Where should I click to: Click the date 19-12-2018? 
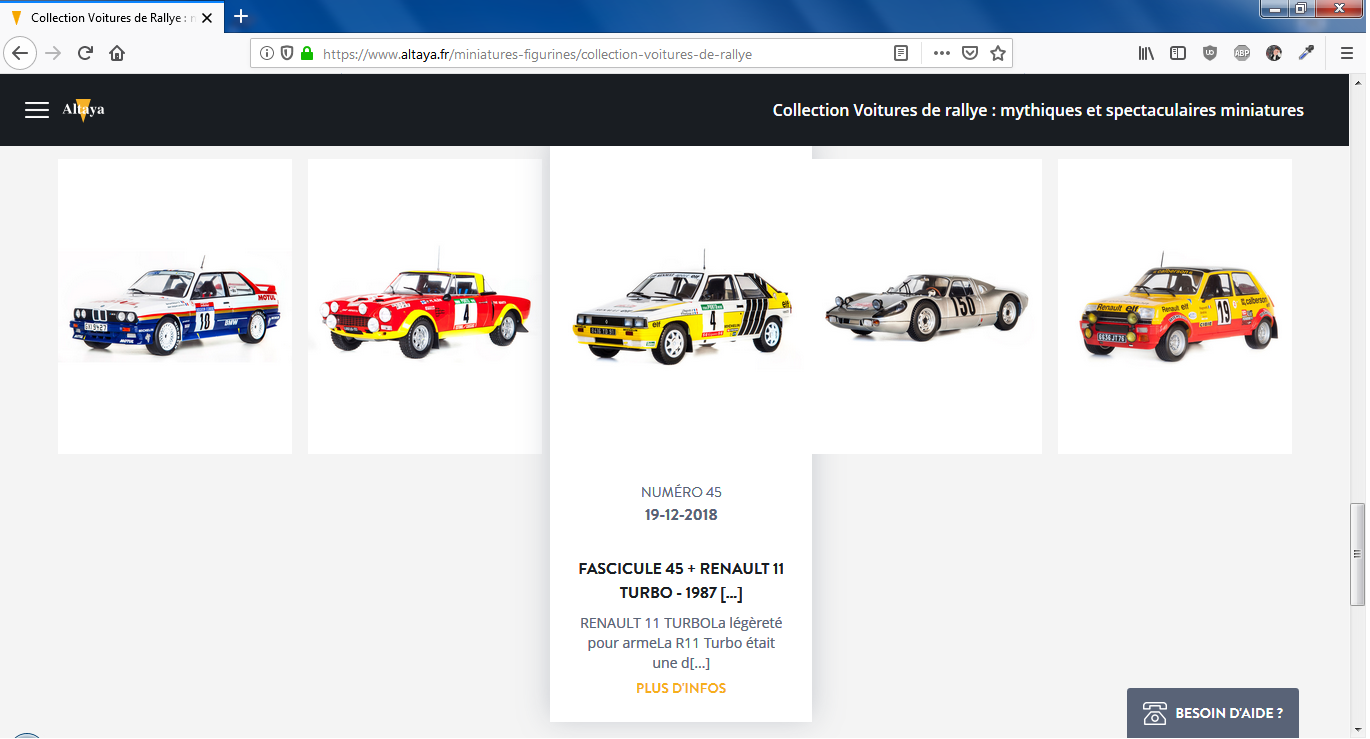pyautogui.click(x=681, y=515)
